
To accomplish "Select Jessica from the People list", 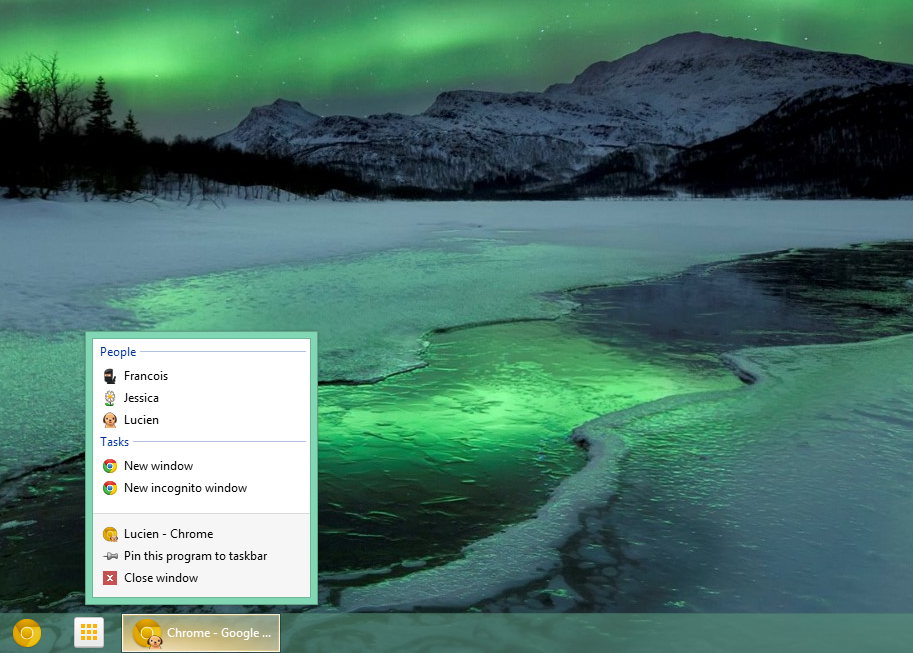I will pos(141,398).
